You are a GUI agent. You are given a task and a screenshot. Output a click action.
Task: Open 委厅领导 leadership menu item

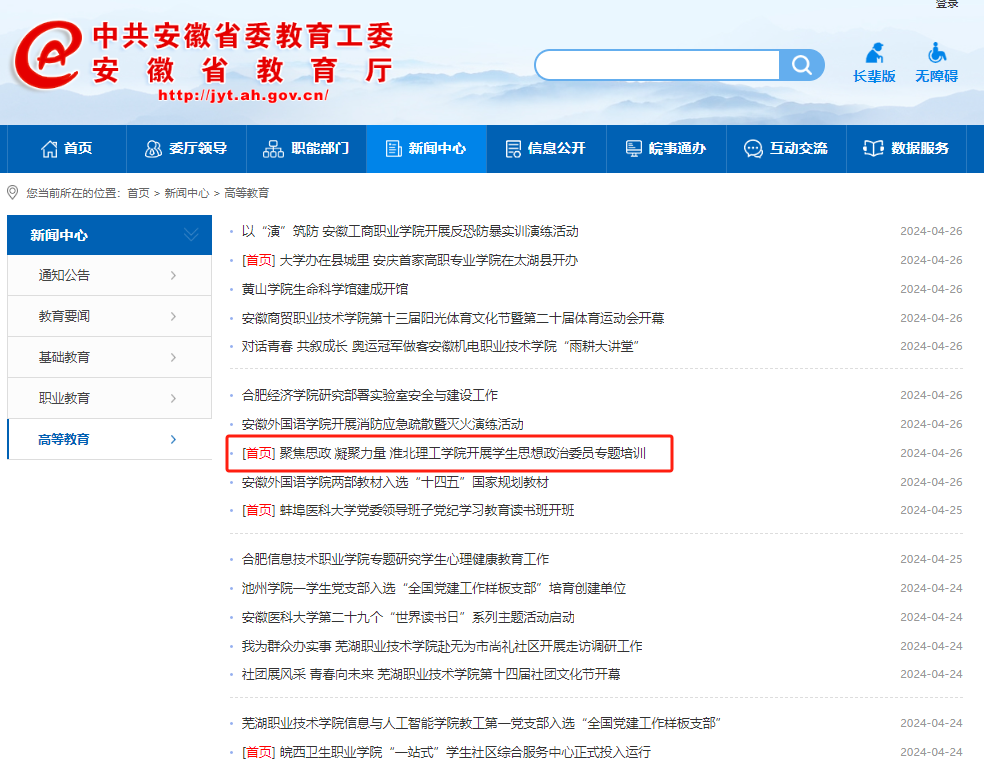click(x=186, y=148)
